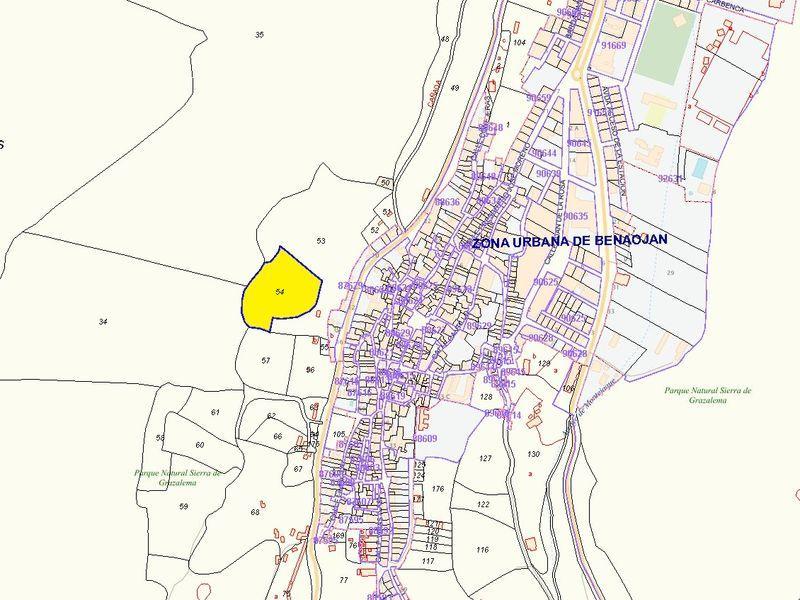Click parcel number 128
The height and width of the screenshot is (600, 800).
[x=486, y=396]
